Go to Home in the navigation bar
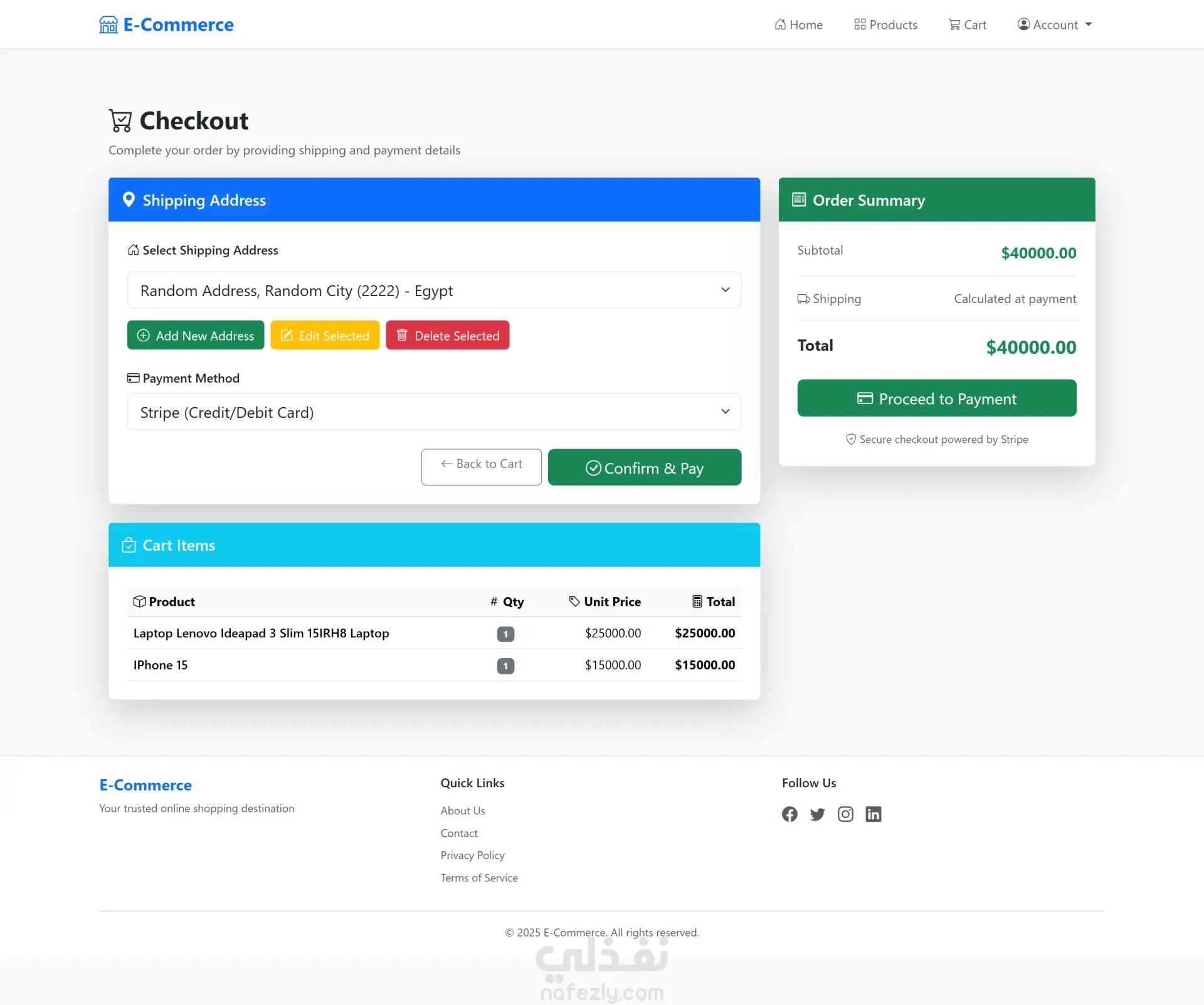This screenshot has width=1204, height=1005. 798,24
